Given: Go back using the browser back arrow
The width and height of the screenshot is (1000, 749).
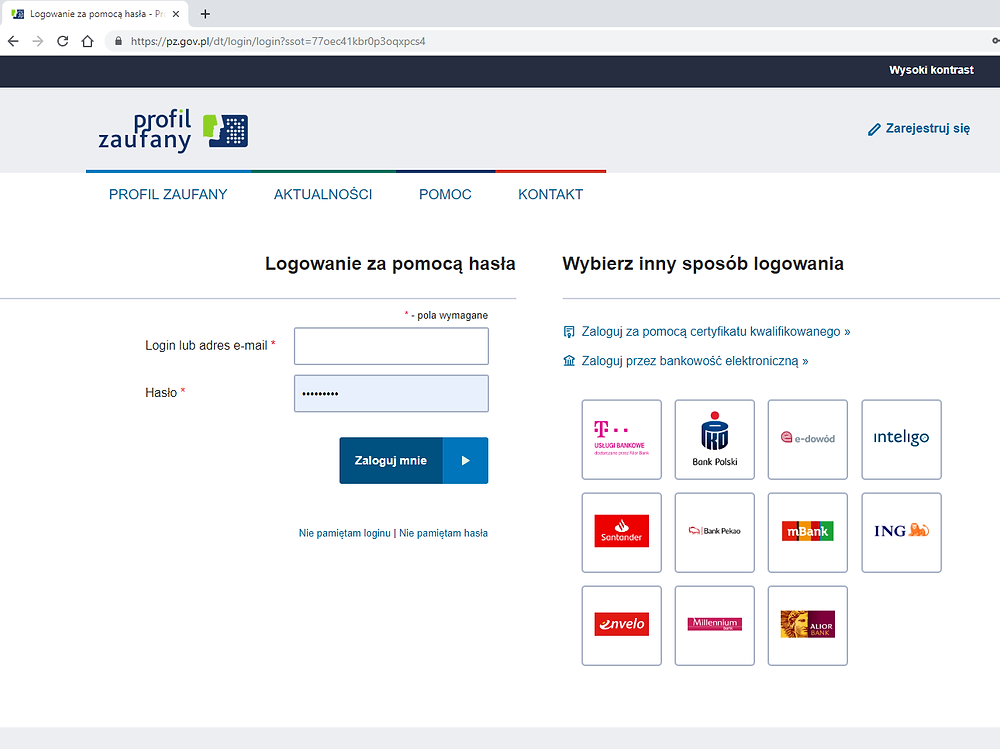Looking at the screenshot, I should click(x=13, y=41).
